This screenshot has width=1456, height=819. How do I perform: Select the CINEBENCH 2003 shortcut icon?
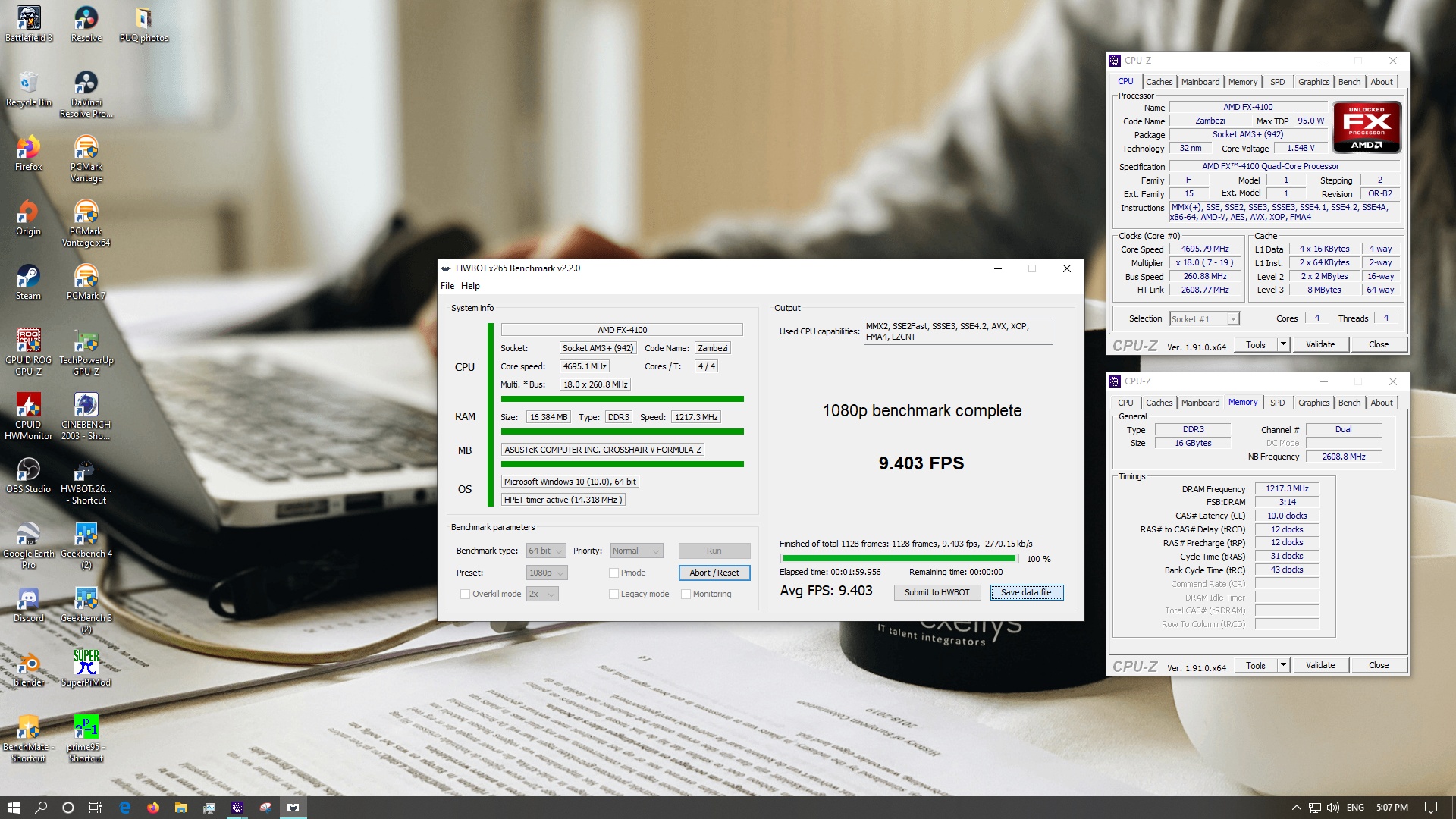tap(86, 416)
